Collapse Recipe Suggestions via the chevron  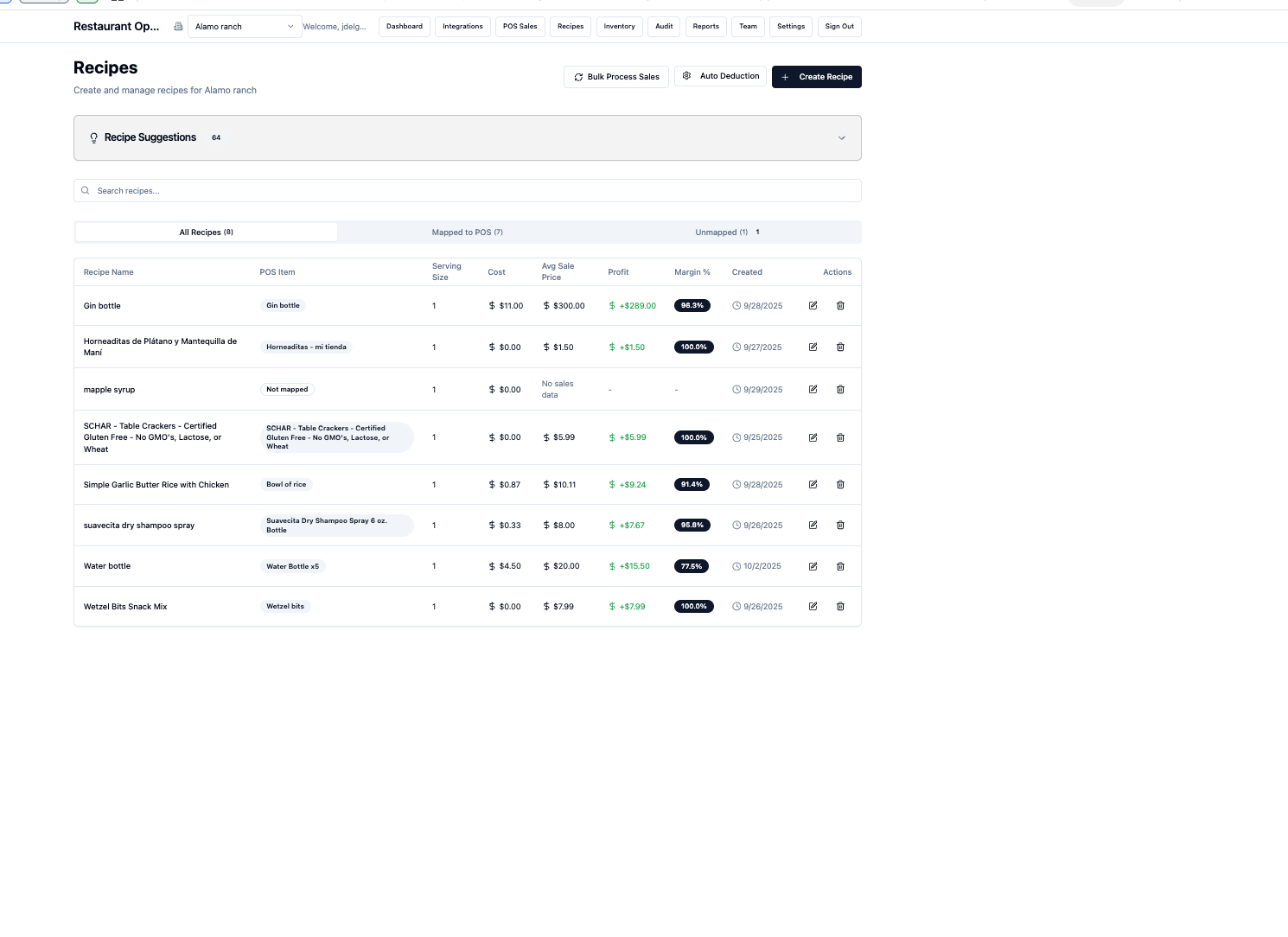[841, 137]
